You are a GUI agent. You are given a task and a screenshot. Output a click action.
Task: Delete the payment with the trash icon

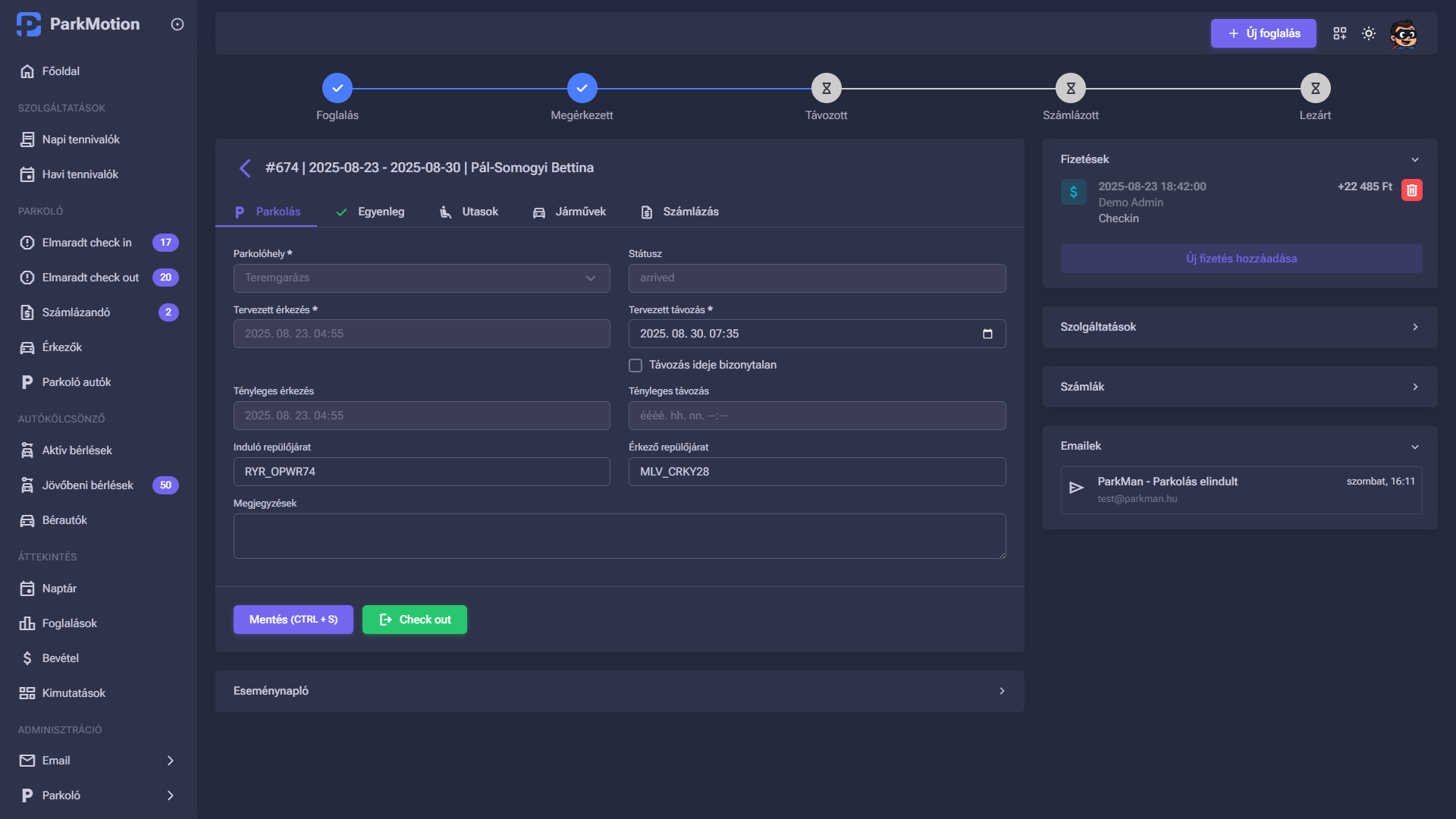pyautogui.click(x=1412, y=190)
